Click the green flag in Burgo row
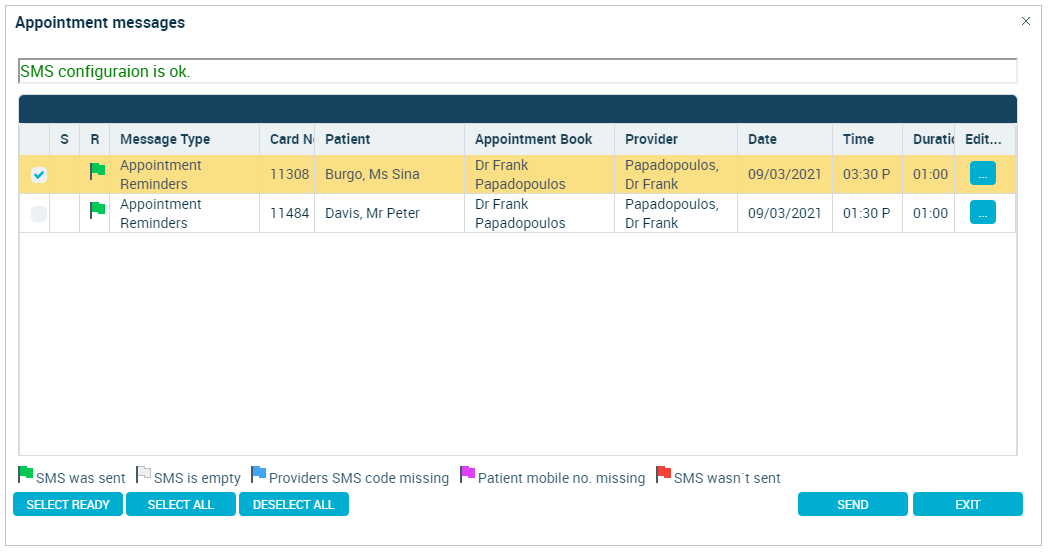This screenshot has height=554, width=1048. click(98, 171)
